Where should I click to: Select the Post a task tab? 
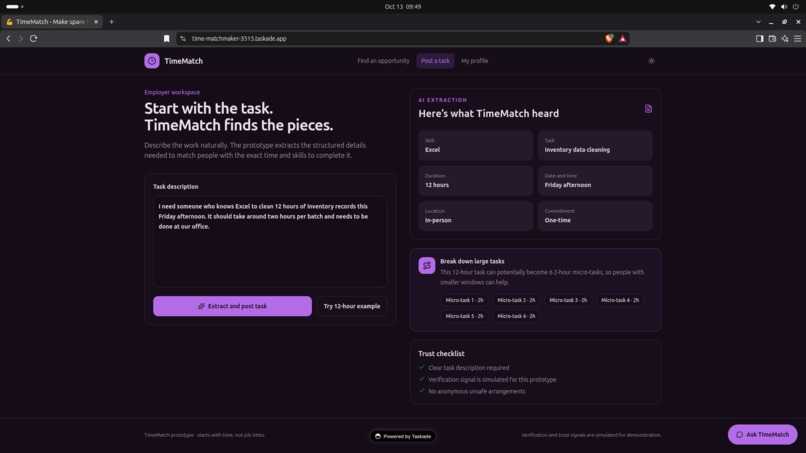[x=435, y=61]
